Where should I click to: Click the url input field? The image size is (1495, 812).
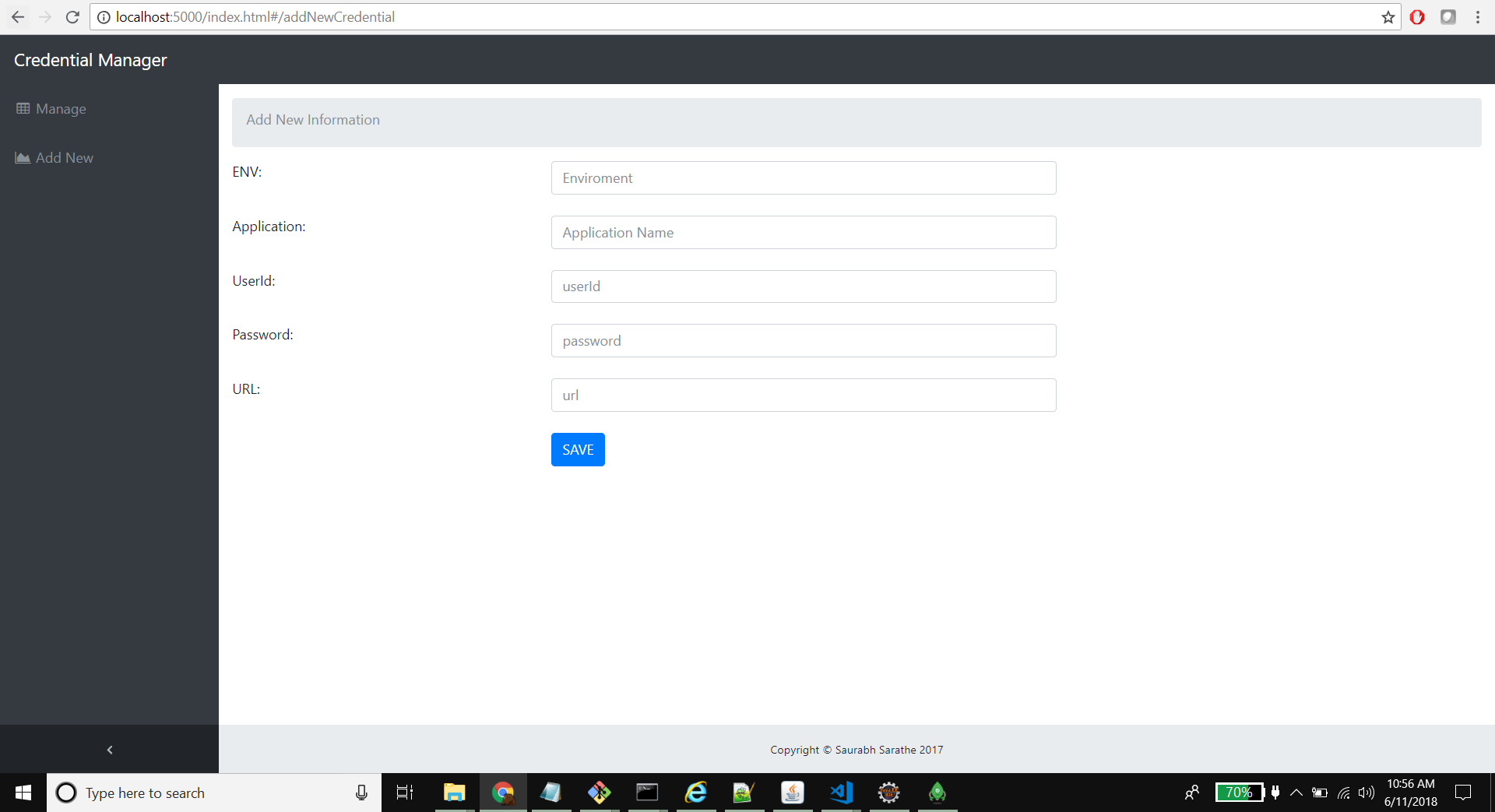803,395
